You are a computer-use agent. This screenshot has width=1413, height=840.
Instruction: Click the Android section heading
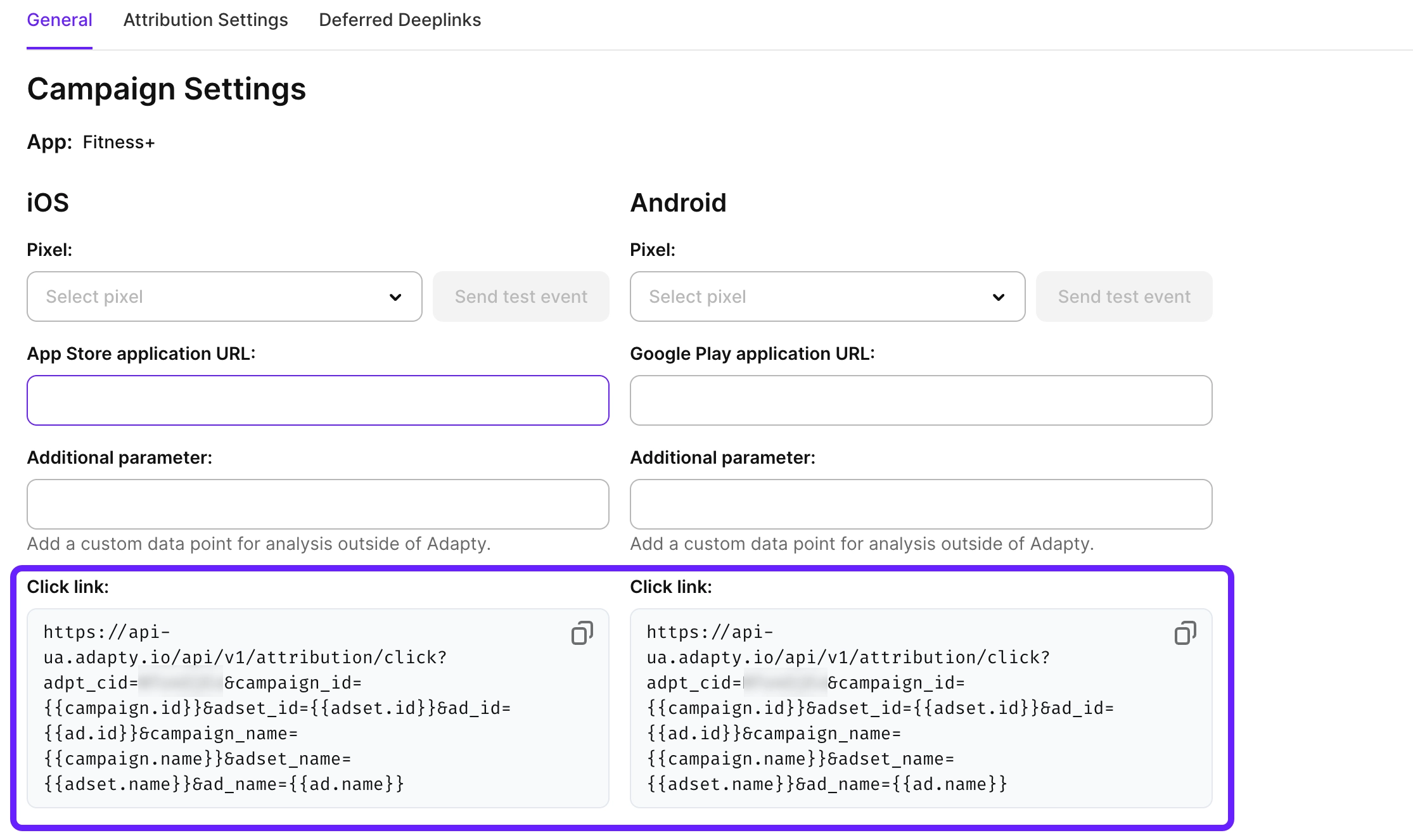pos(678,203)
